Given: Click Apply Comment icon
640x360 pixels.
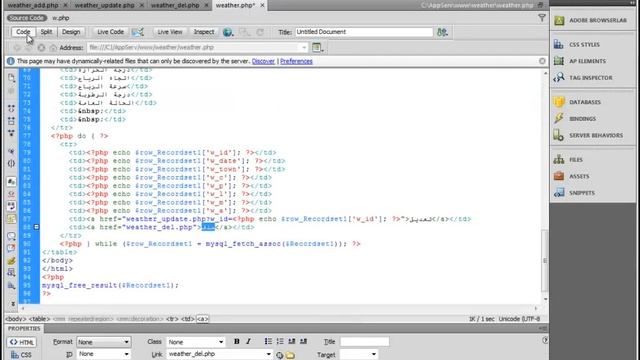Looking at the screenshot, I should [11, 236].
